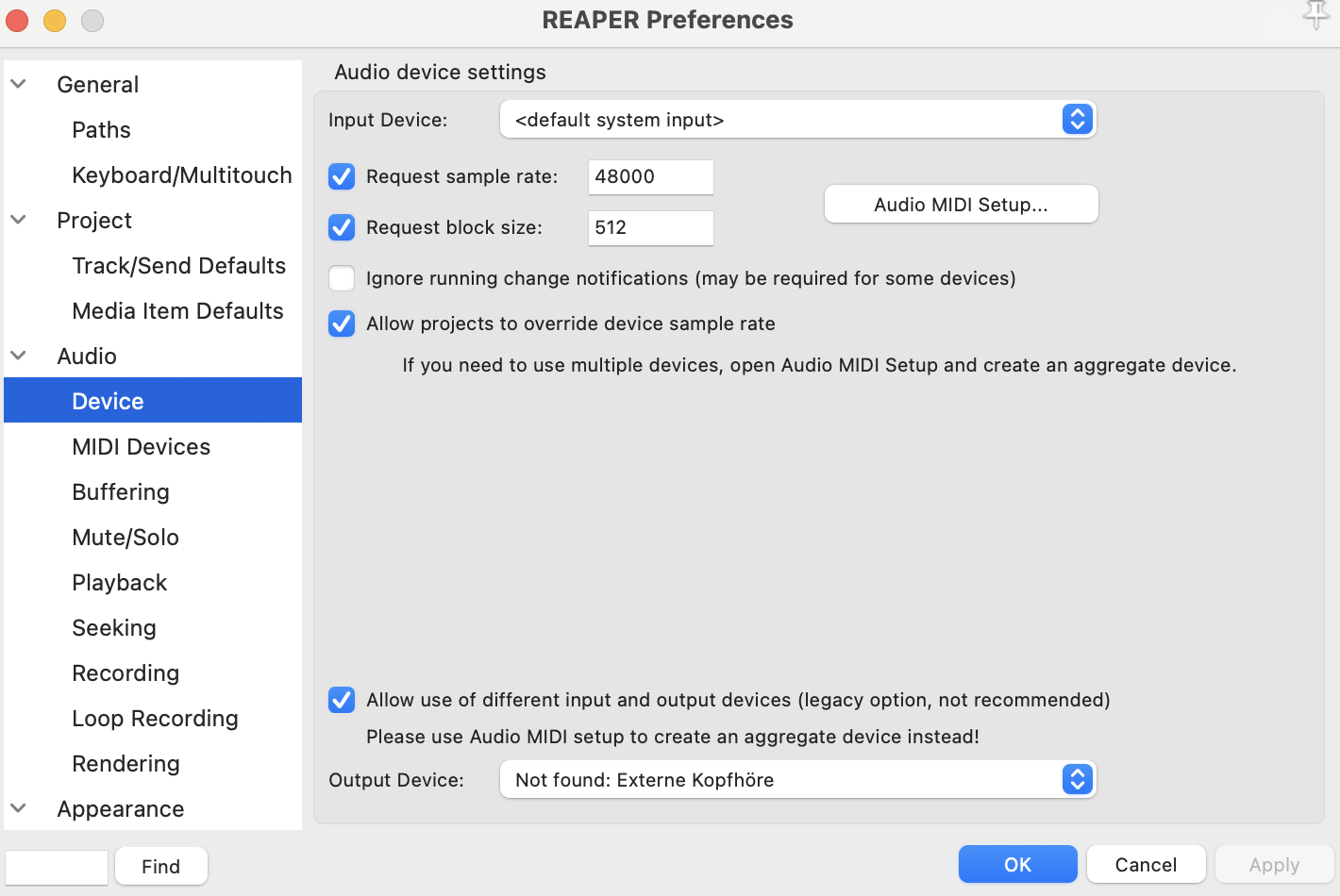Toggle Request block size checkbox
The width and height of the screenshot is (1340, 896).
(x=342, y=227)
